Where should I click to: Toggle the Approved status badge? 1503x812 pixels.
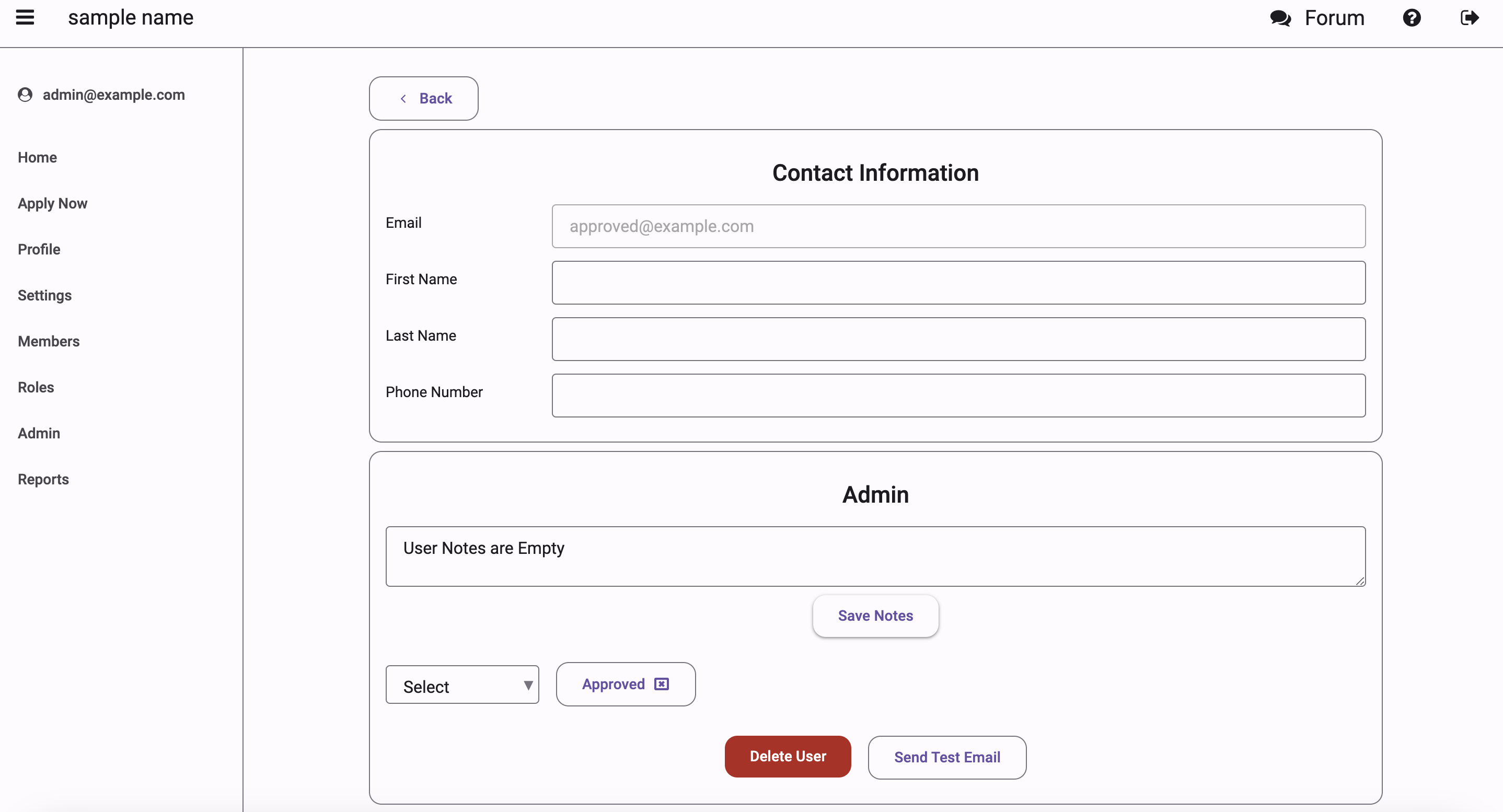click(624, 684)
